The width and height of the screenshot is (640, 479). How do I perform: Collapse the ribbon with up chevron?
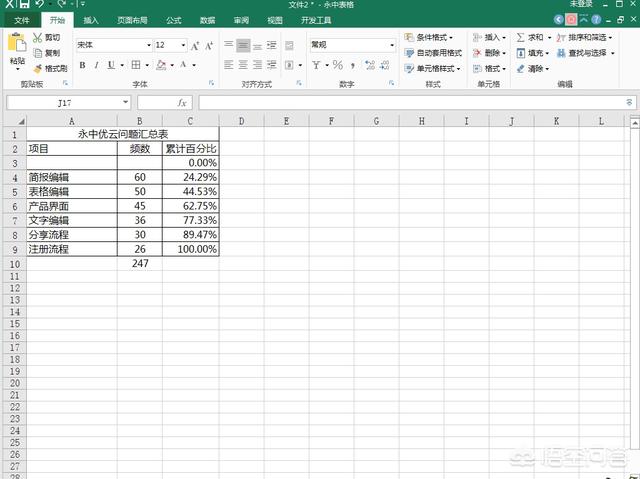584,19
